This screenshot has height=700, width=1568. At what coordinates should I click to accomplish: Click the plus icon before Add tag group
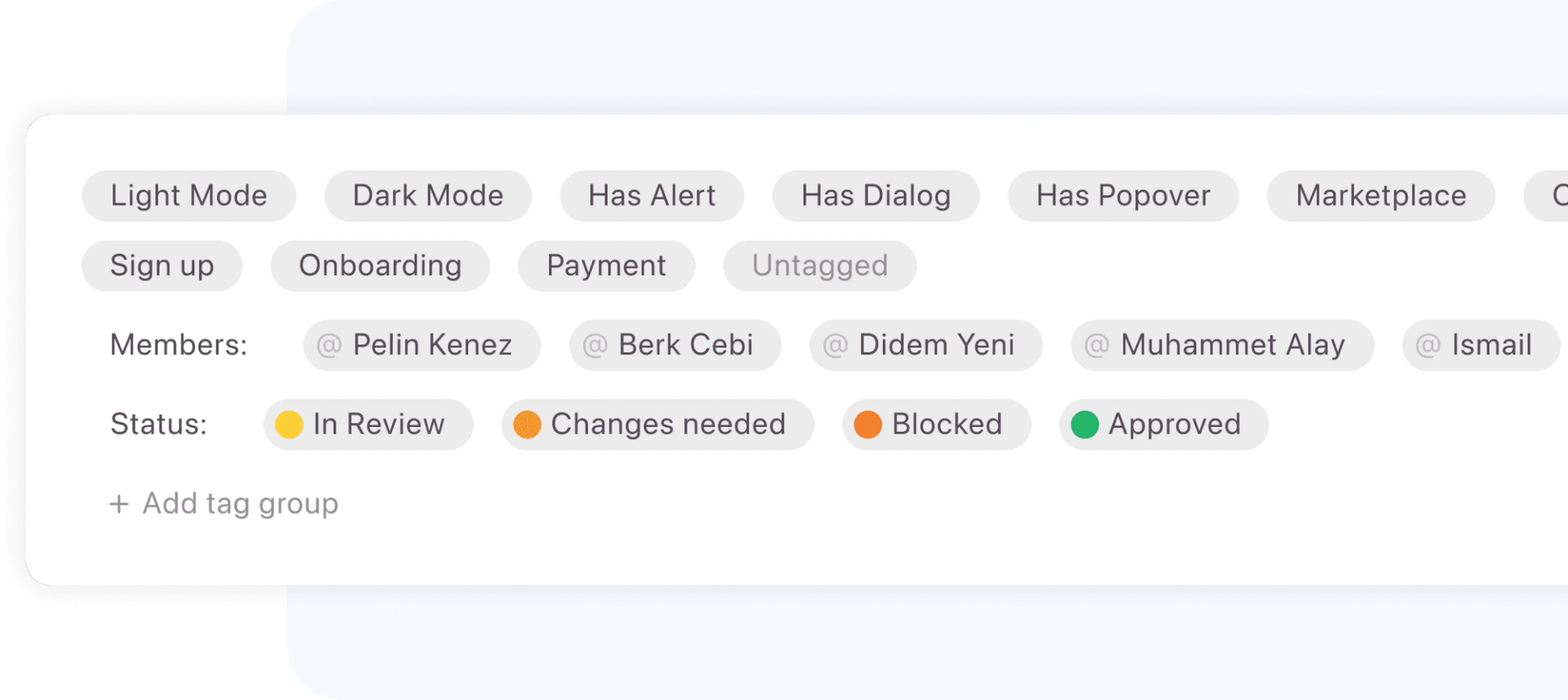click(x=119, y=503)
